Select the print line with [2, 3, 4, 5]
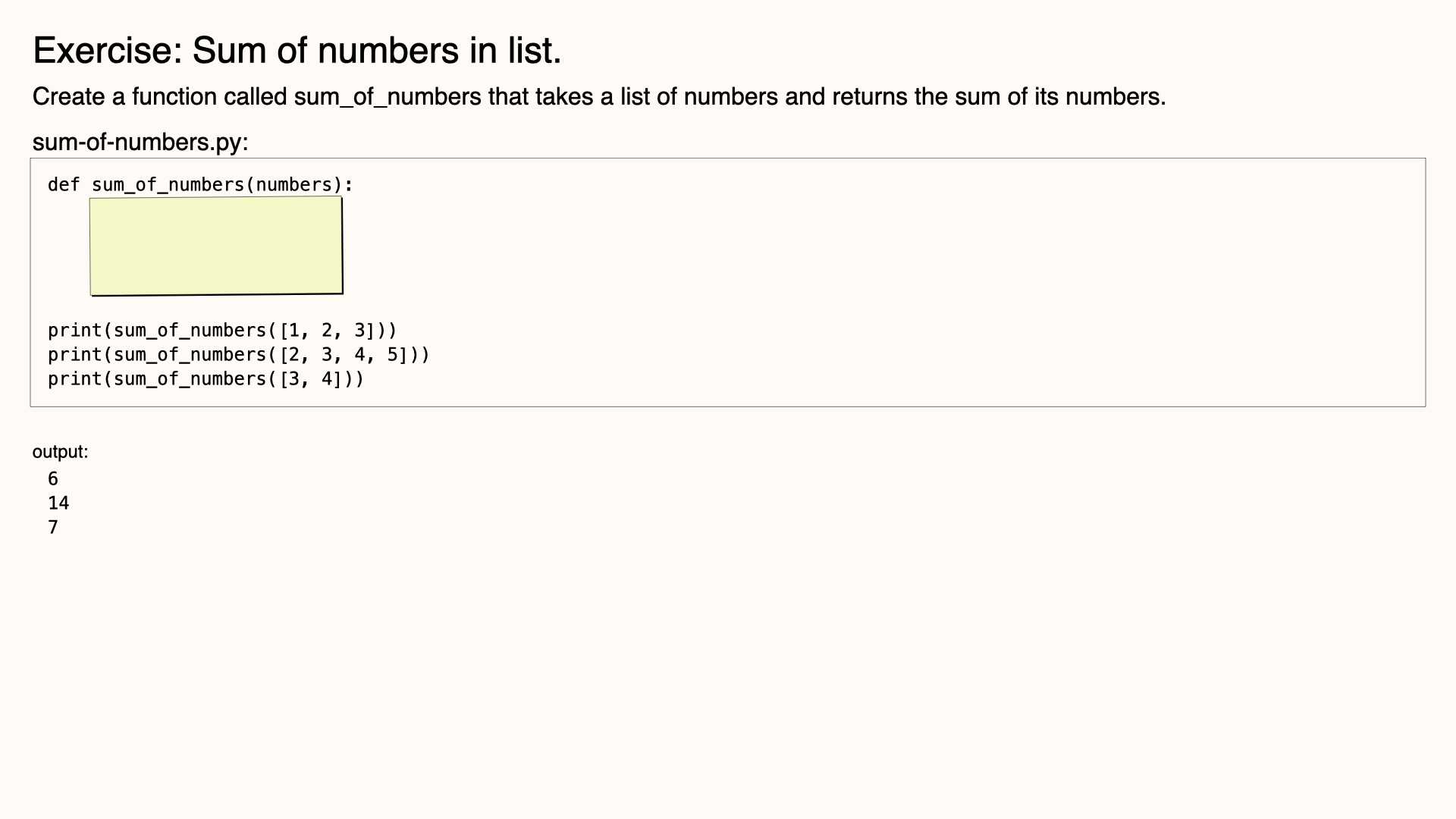 (x=239, y=355)
